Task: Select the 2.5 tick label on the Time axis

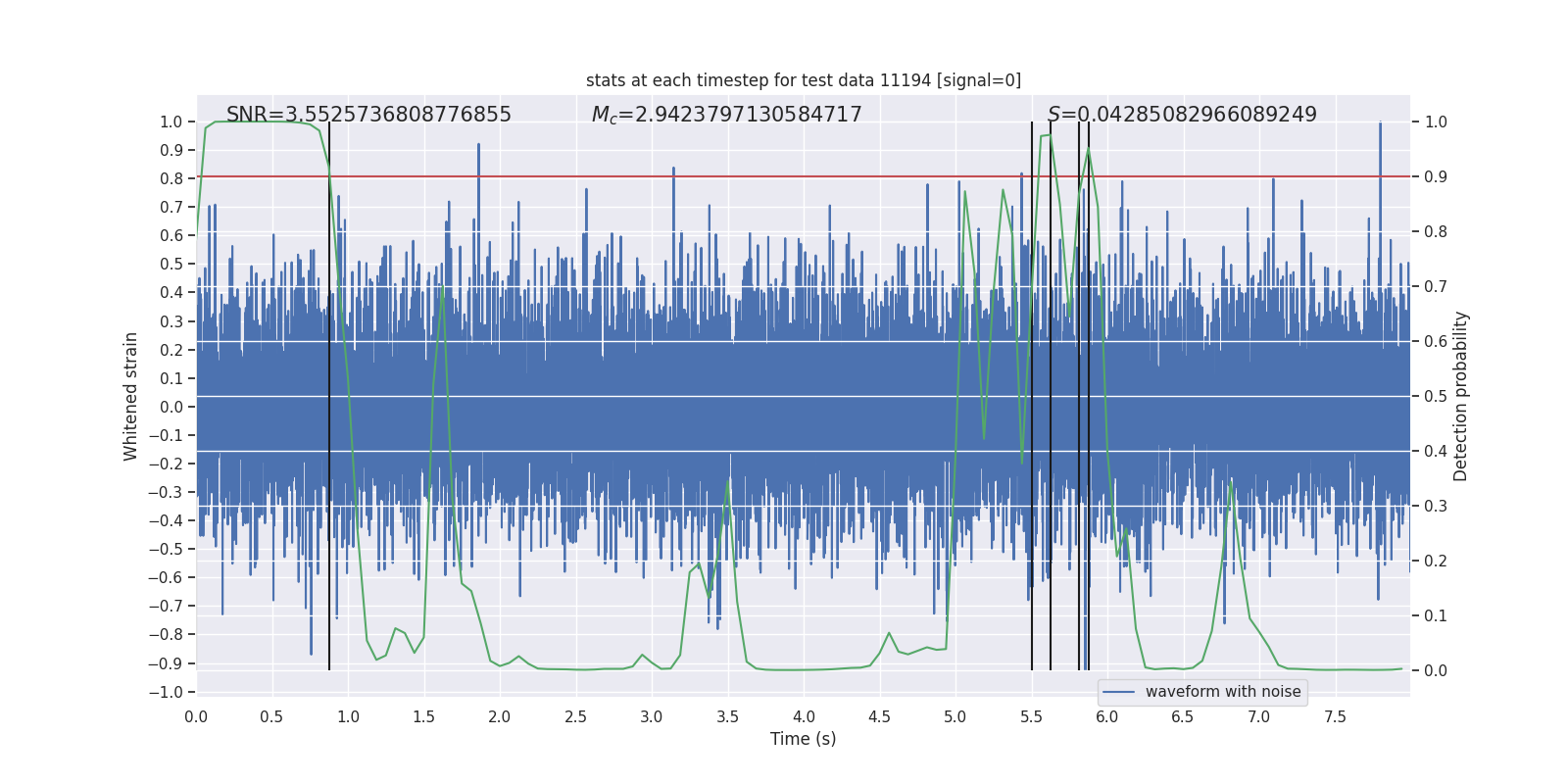Action: (x=575, y=716)
